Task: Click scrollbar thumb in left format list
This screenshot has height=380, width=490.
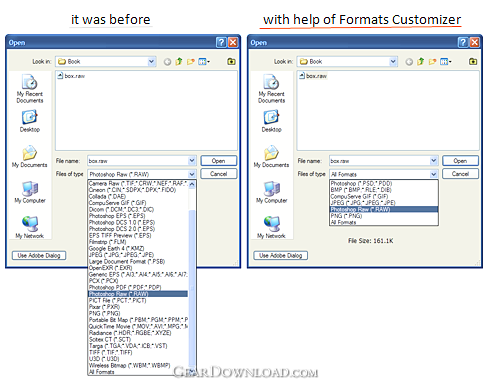Action: [x=192, y=287]
